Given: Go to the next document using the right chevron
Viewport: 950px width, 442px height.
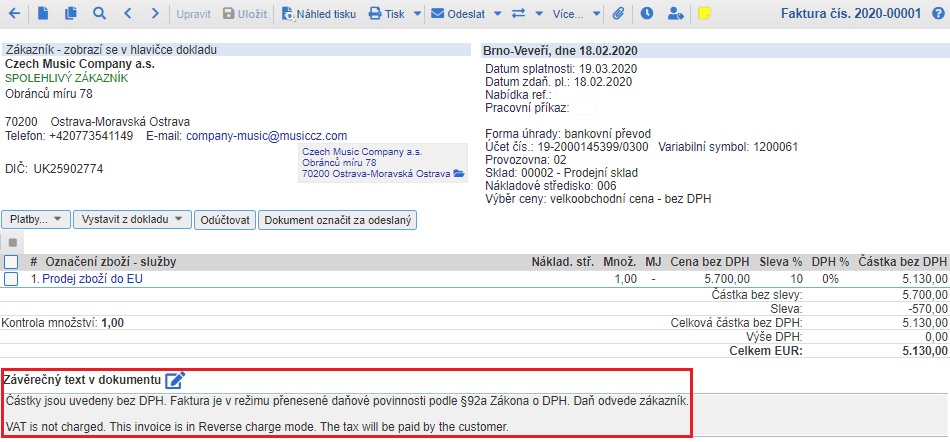Looking at the screenshot, I should coord(153,14).
